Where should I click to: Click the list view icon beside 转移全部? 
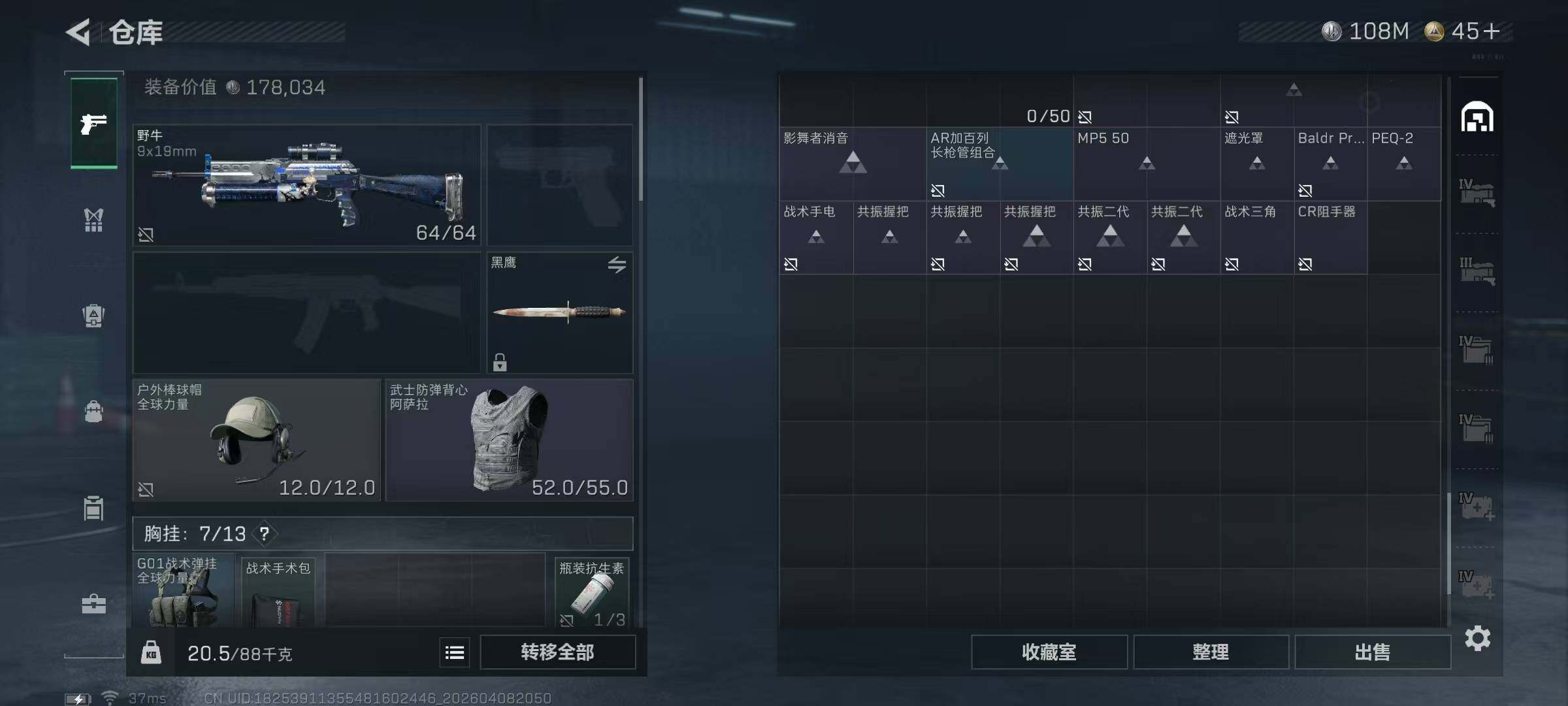point(455,652)
